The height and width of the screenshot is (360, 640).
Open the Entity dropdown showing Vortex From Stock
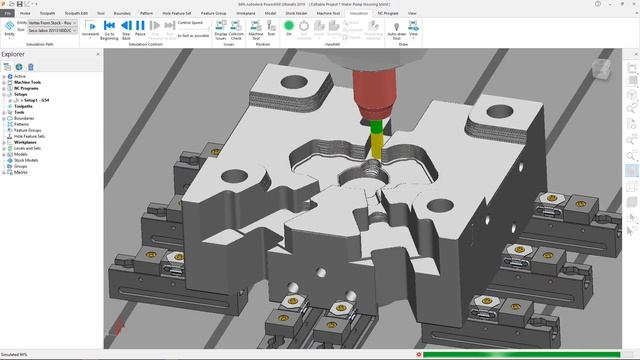coord(52,23)
